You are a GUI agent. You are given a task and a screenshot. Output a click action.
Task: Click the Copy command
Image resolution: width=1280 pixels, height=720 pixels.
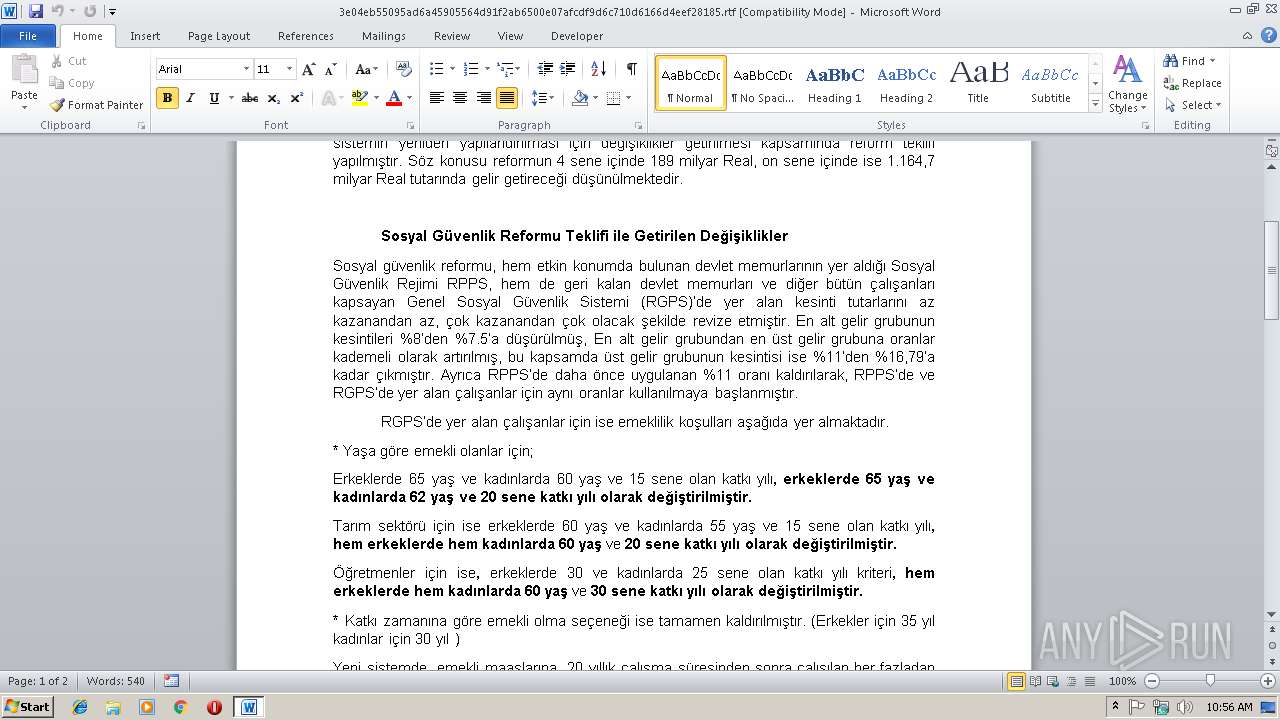pos(72,83)
